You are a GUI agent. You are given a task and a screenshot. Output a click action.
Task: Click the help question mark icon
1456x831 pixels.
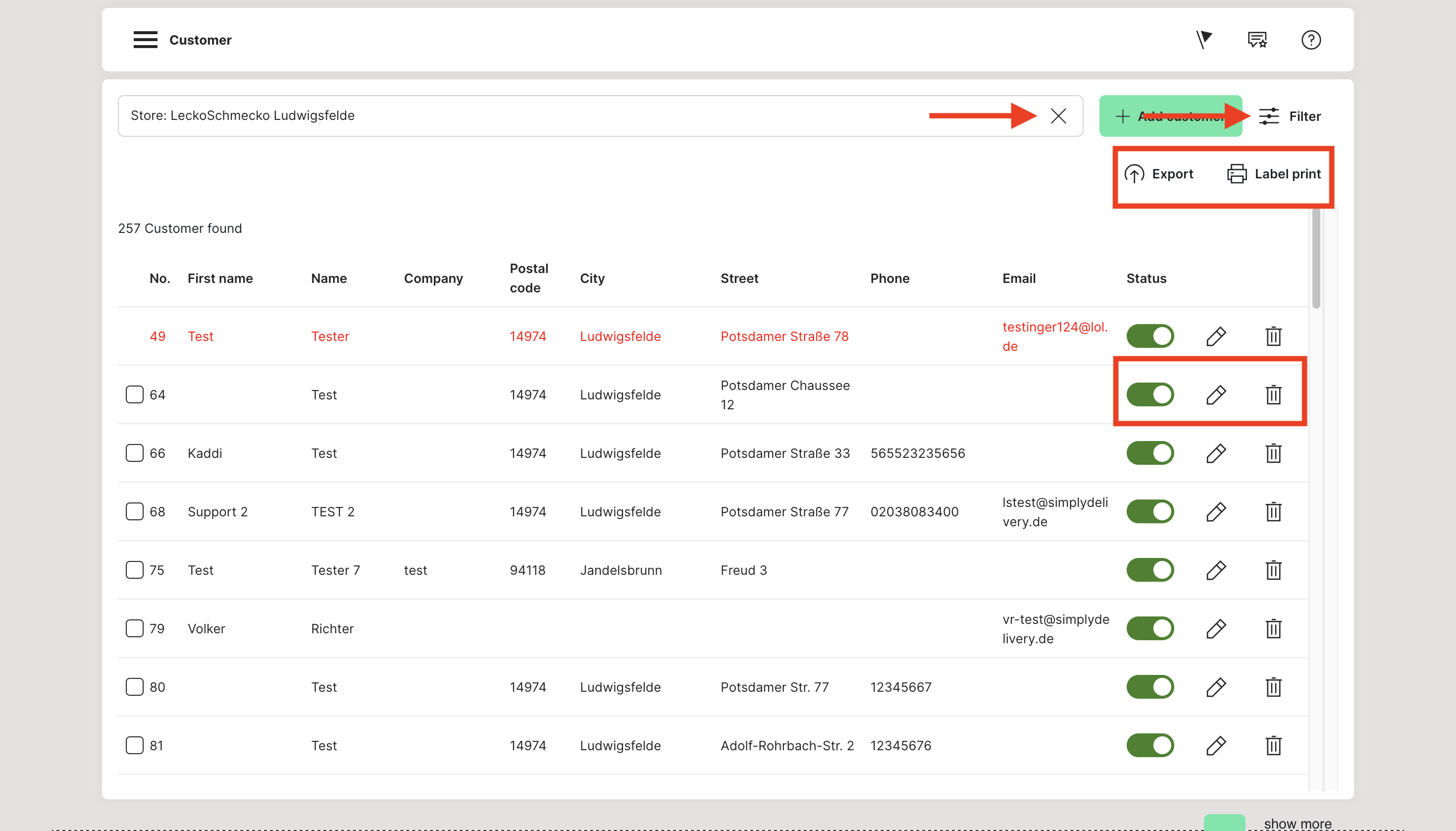[1310, 40]
